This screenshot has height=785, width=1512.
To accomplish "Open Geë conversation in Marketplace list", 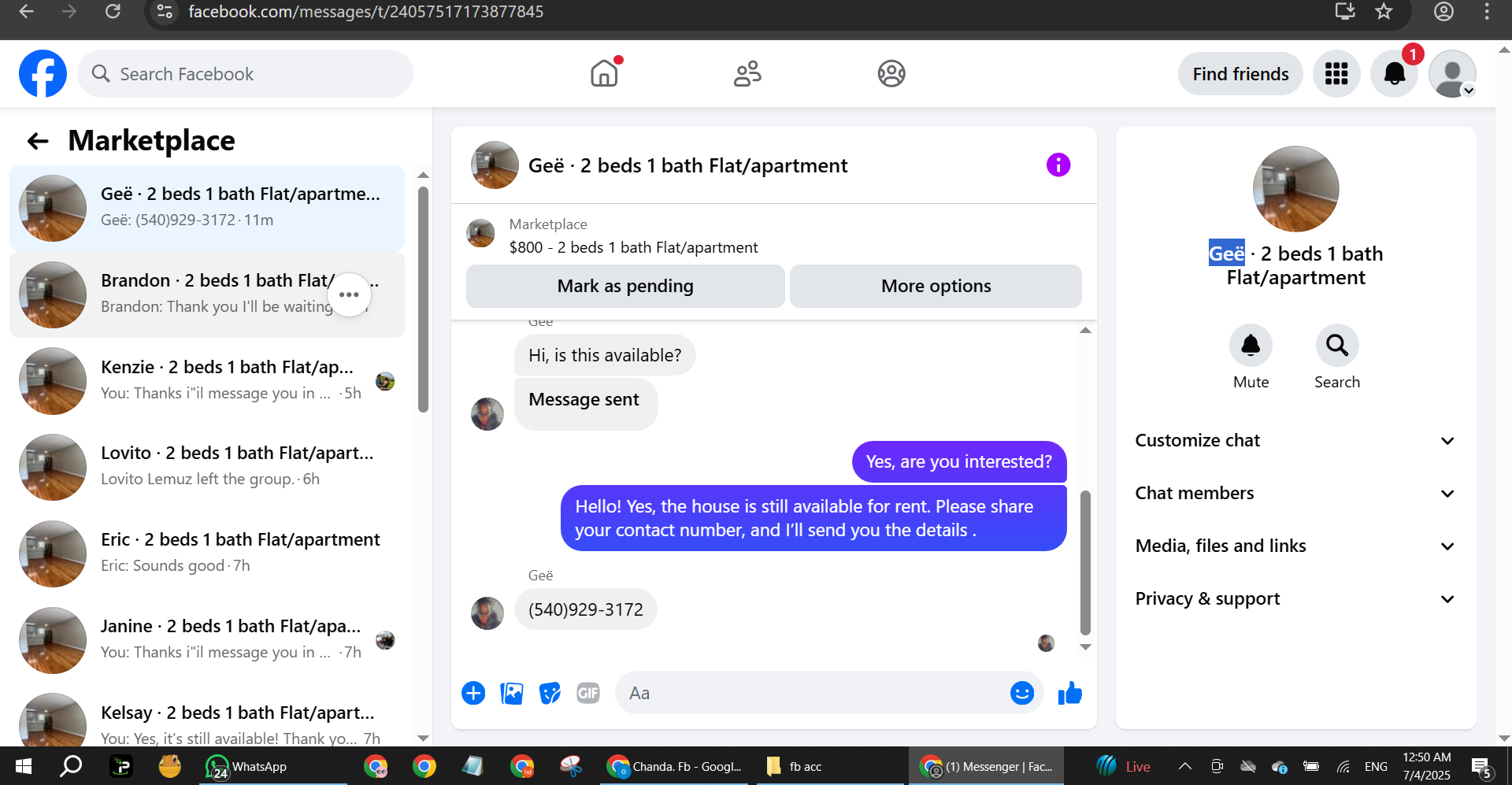I will click(x=207, y=208).
